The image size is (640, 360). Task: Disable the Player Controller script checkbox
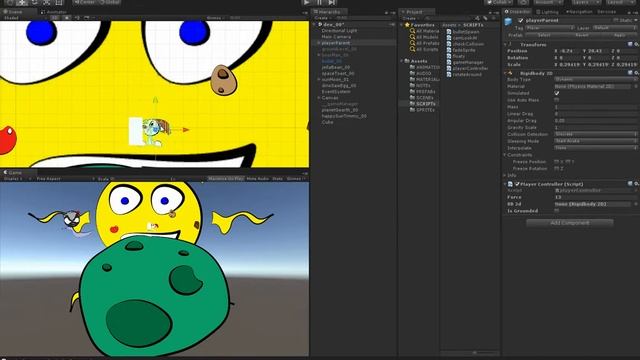tap(517, 184)
